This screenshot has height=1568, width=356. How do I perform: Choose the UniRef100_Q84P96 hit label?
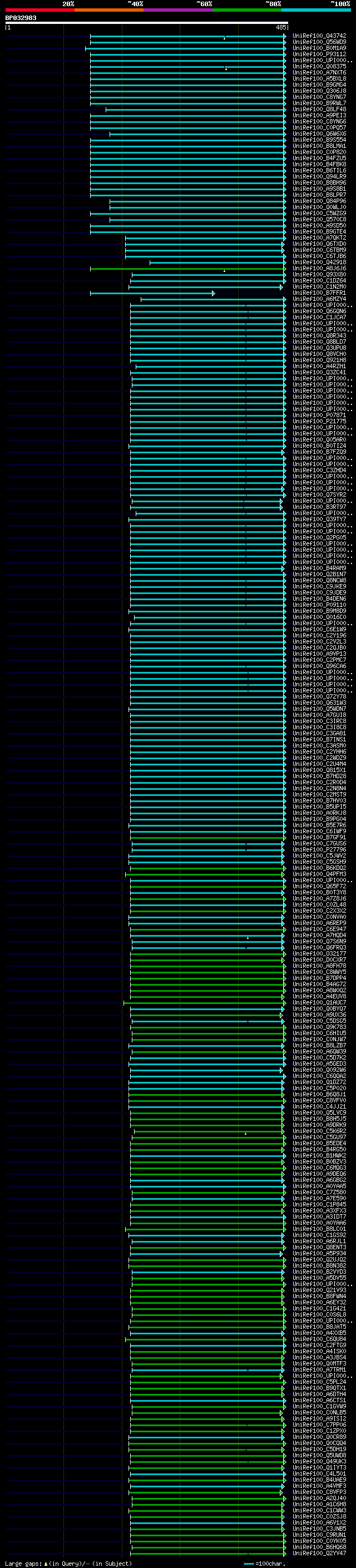pos(319,201)
